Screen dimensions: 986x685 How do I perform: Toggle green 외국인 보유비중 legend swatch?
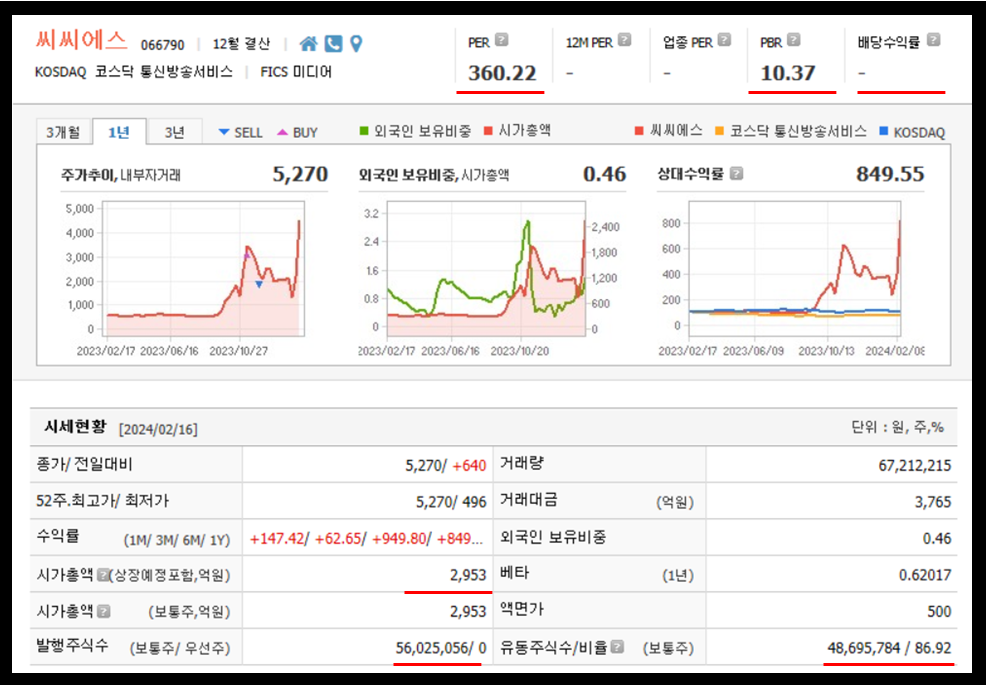[363, 131]
